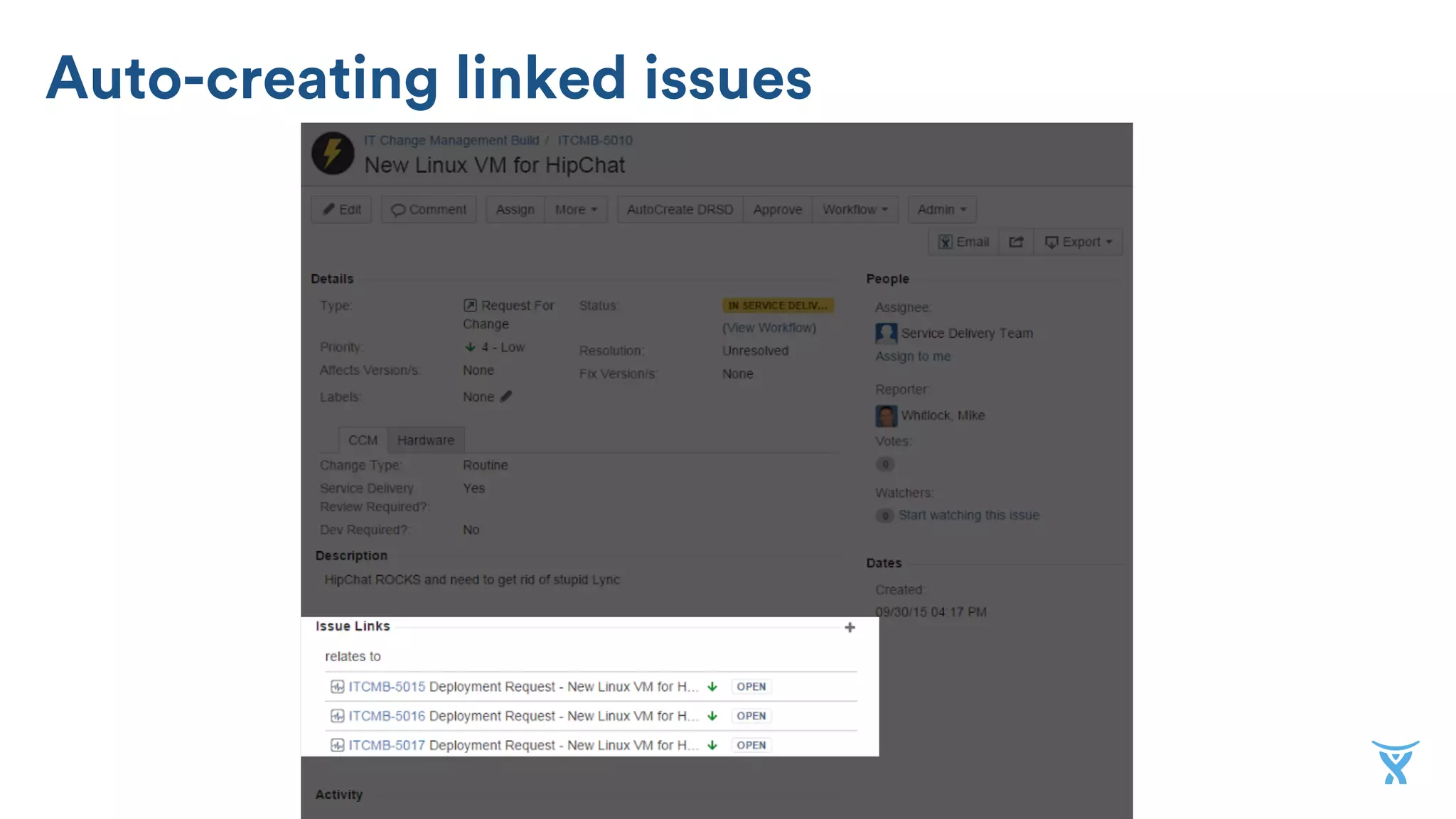Open linked issue ITCMB-5016

point(387,716)
